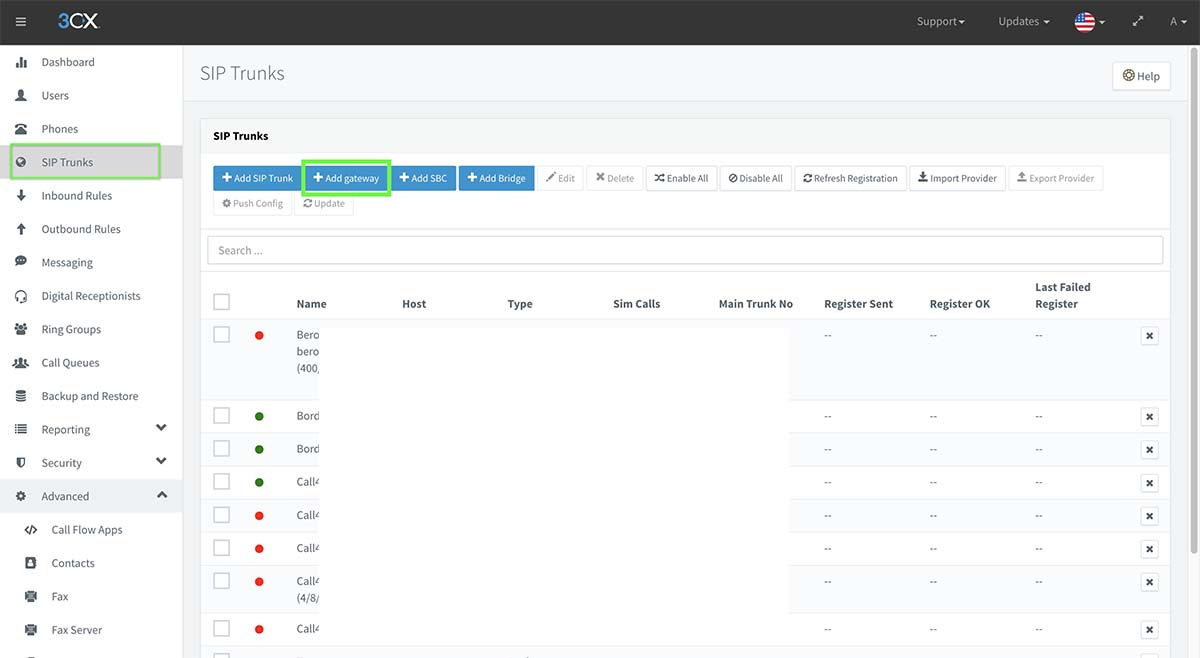
Task: Check the second trunk row checkbox
Action: pos(222,416)
